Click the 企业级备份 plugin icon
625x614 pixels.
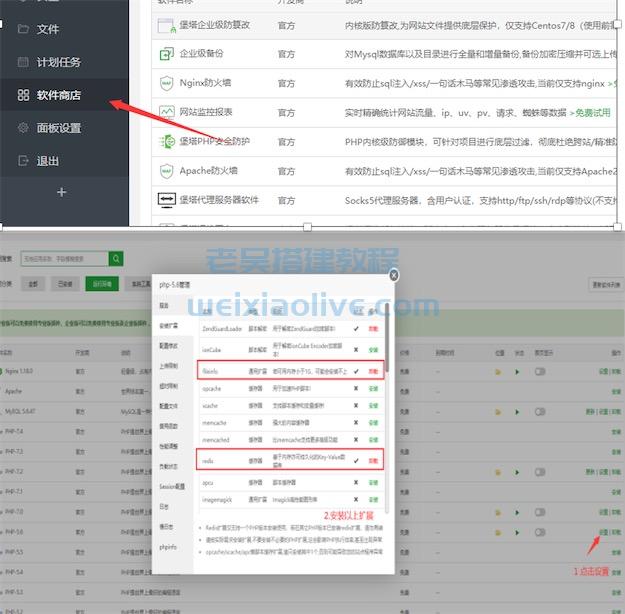point(166,54)
